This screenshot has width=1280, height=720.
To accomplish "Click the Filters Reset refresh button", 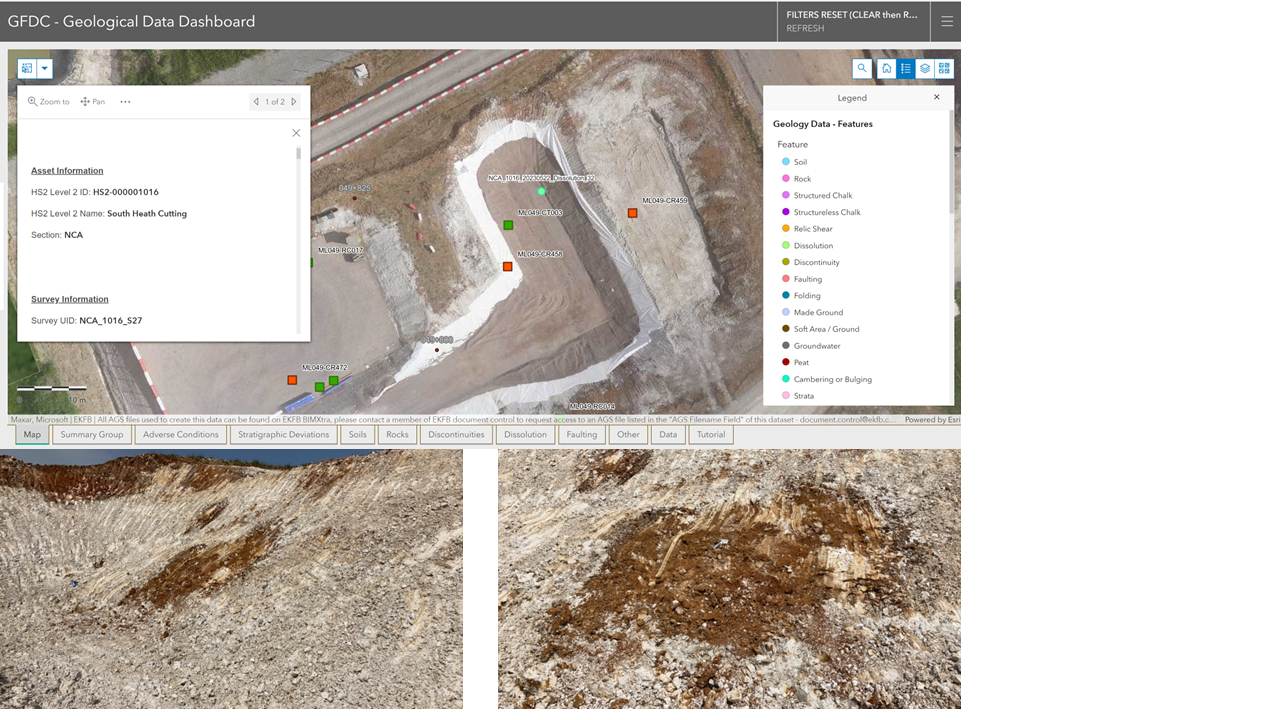I will pos(852,21).
